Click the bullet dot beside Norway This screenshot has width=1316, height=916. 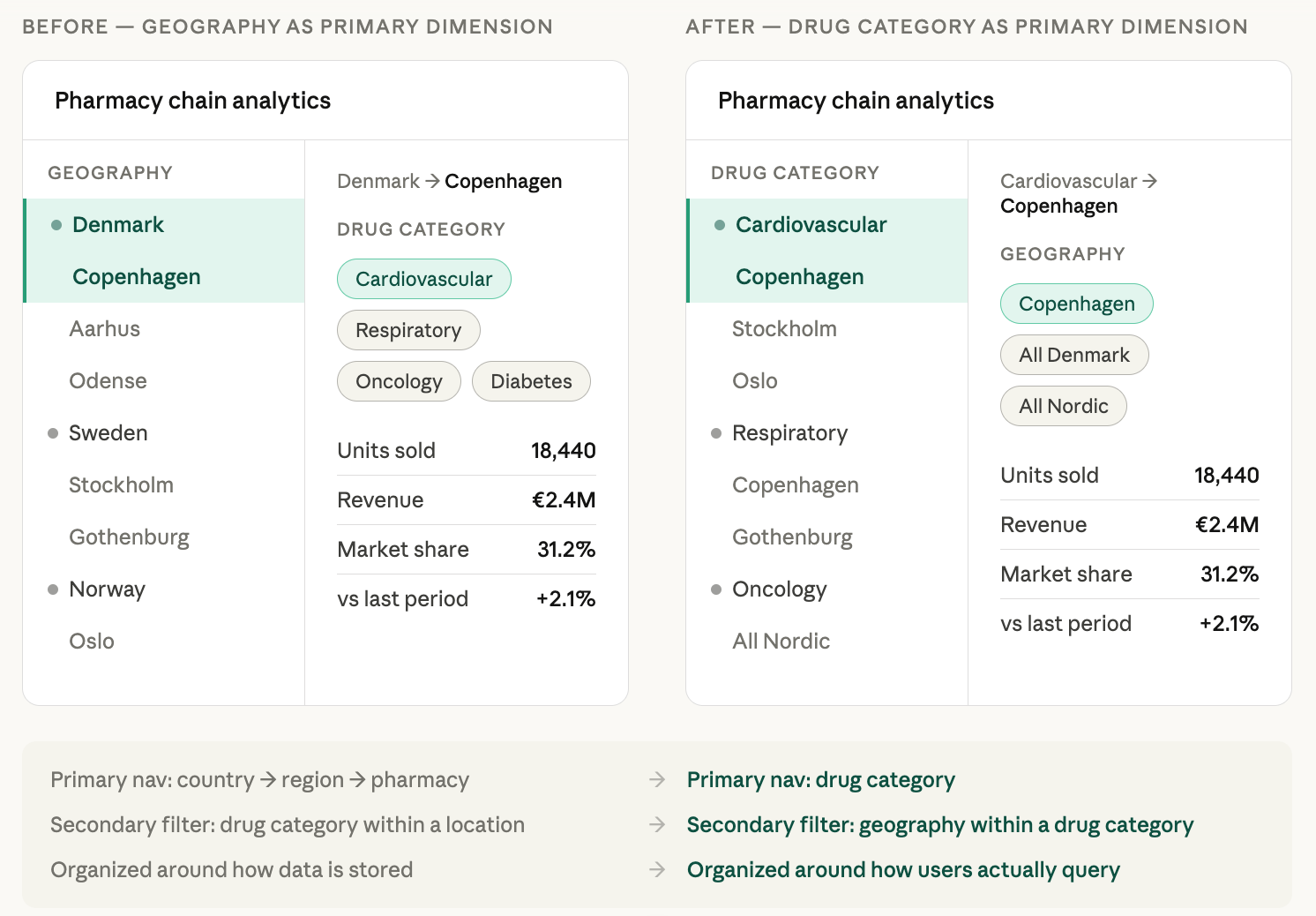53,589
